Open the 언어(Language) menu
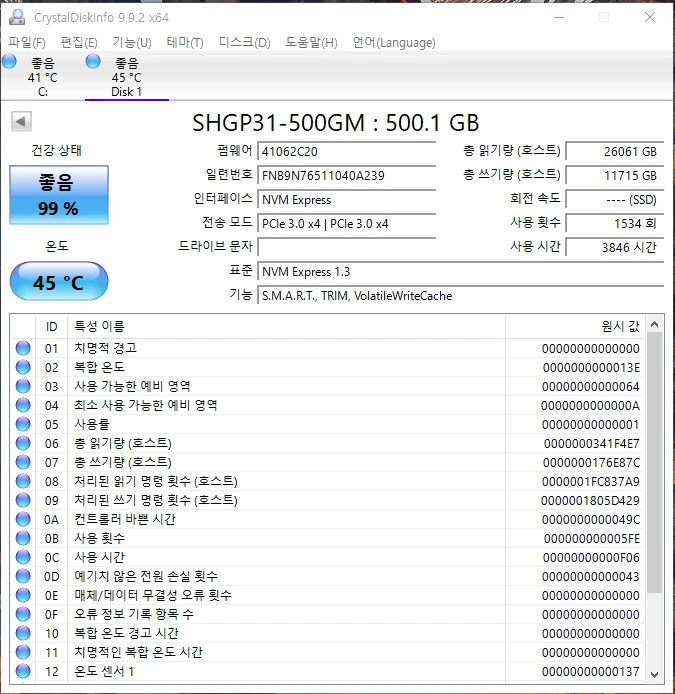This screenshot has width=675, height=694. coord(394,42)
